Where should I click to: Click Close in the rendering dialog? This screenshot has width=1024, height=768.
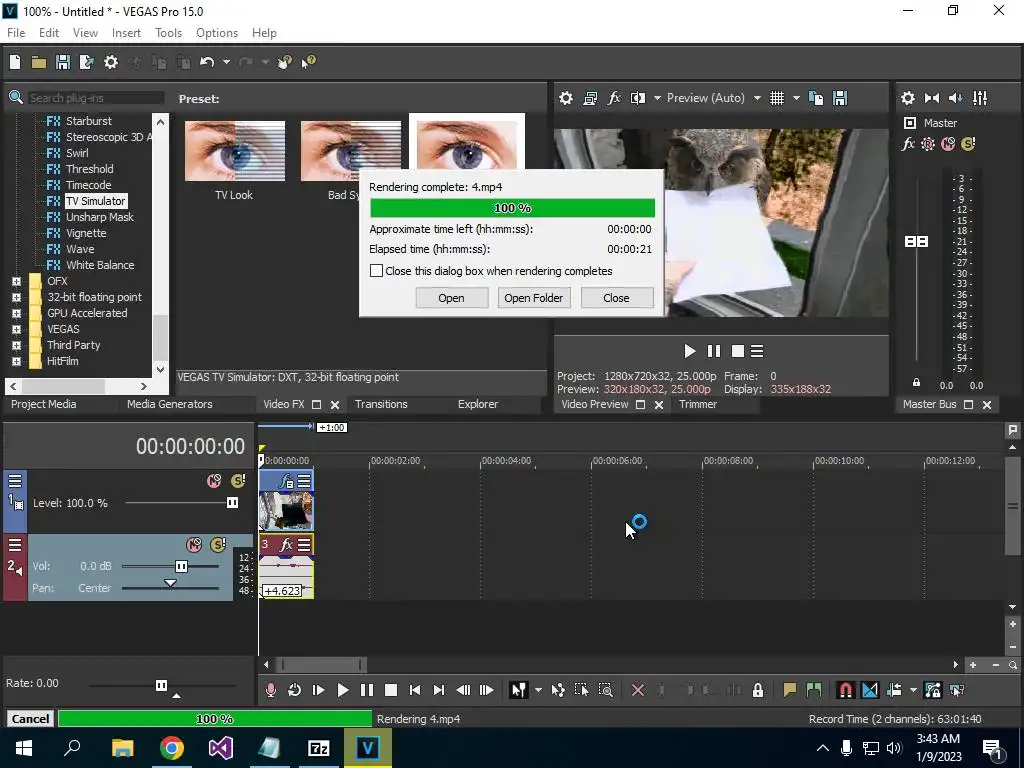click(x=616, y=298)
